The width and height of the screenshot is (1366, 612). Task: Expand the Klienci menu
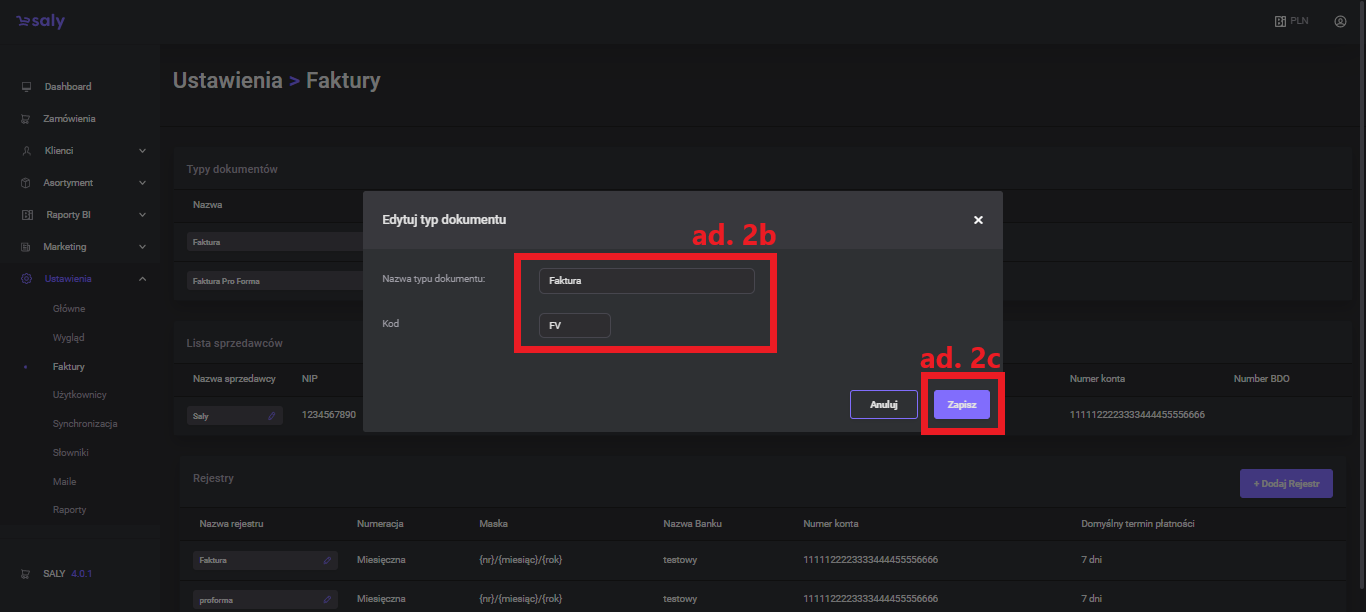(x=142, y=151)
